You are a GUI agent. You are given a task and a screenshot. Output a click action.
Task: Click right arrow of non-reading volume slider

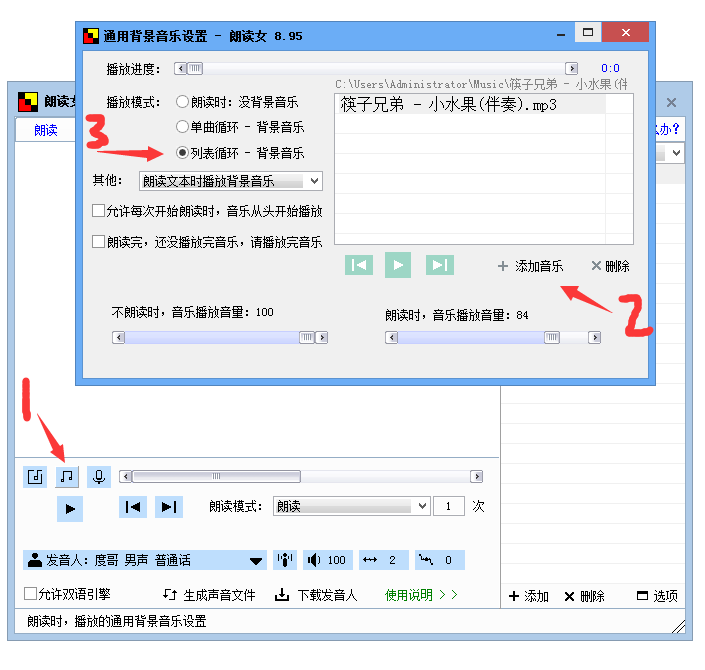tap(321, 337)
